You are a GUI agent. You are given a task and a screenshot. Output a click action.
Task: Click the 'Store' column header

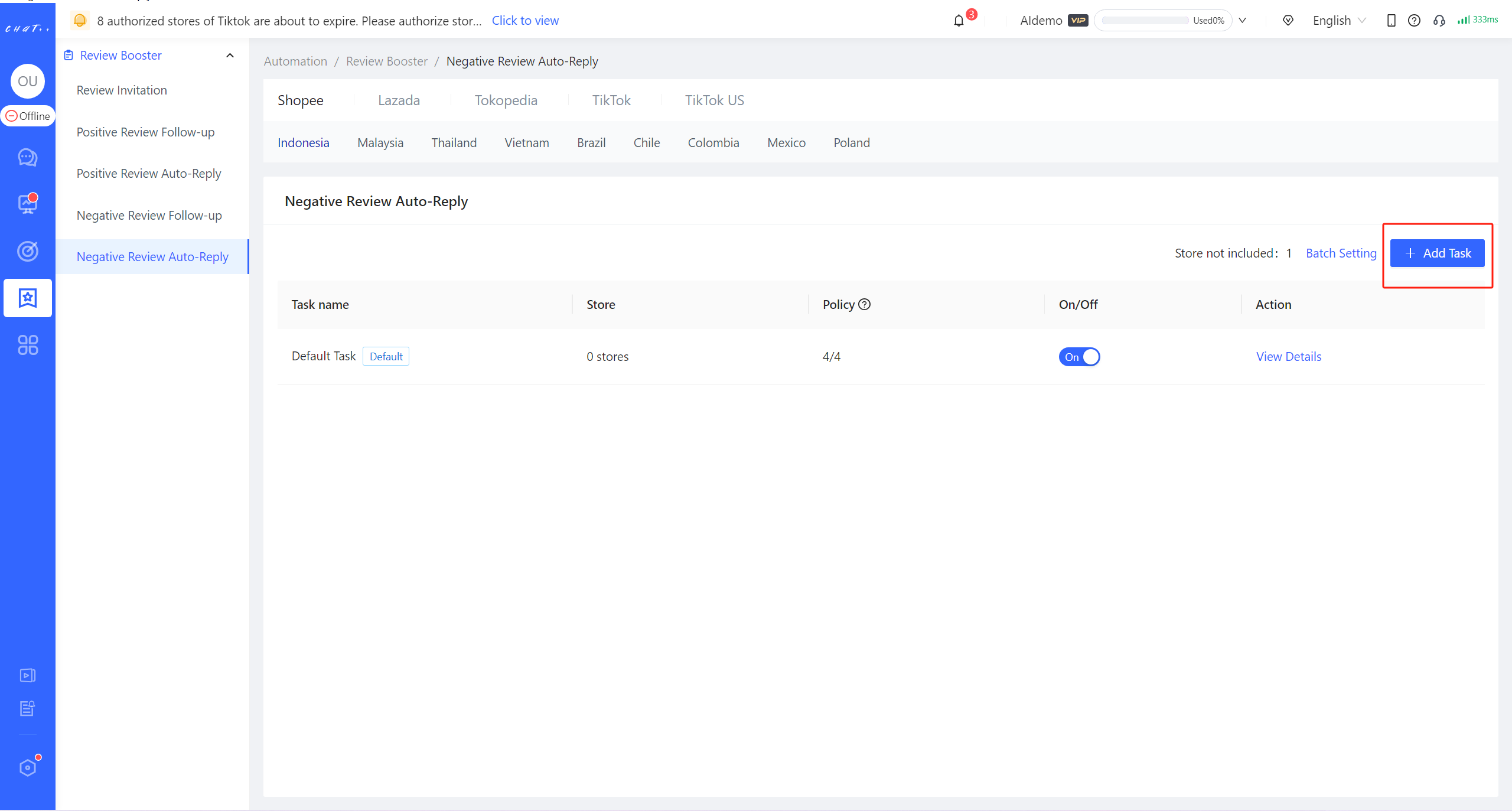[601, 305]
